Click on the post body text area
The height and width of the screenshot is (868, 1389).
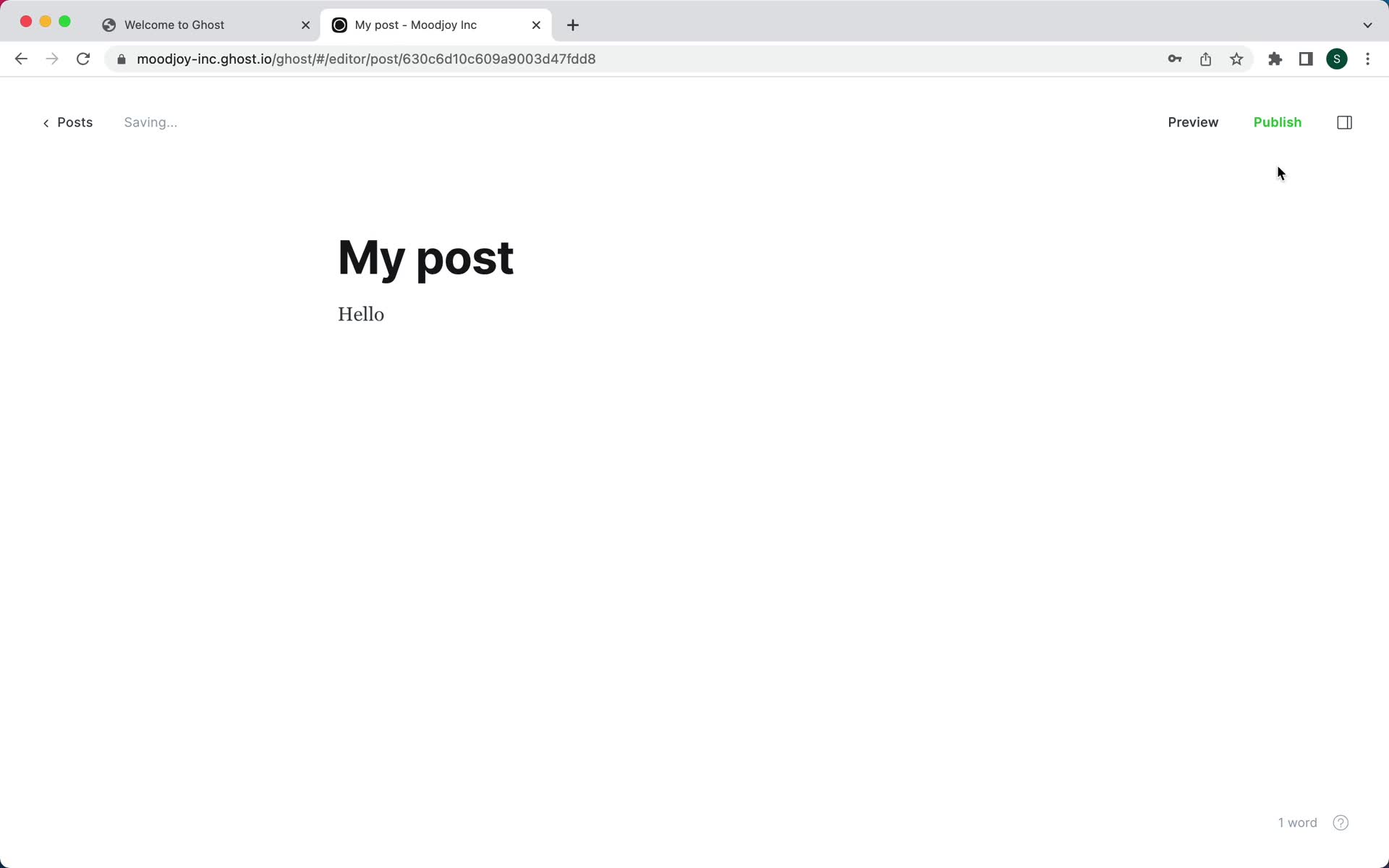(x=361, y=314)
